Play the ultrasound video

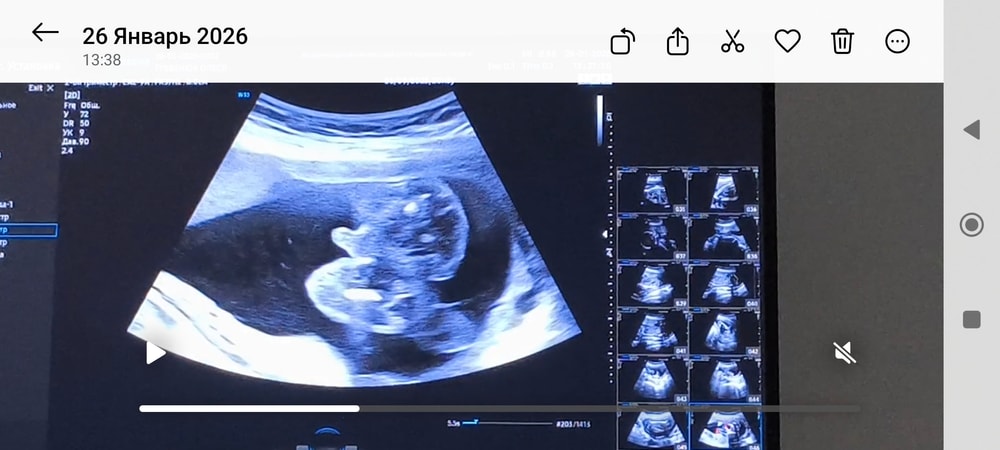point(155,352)
